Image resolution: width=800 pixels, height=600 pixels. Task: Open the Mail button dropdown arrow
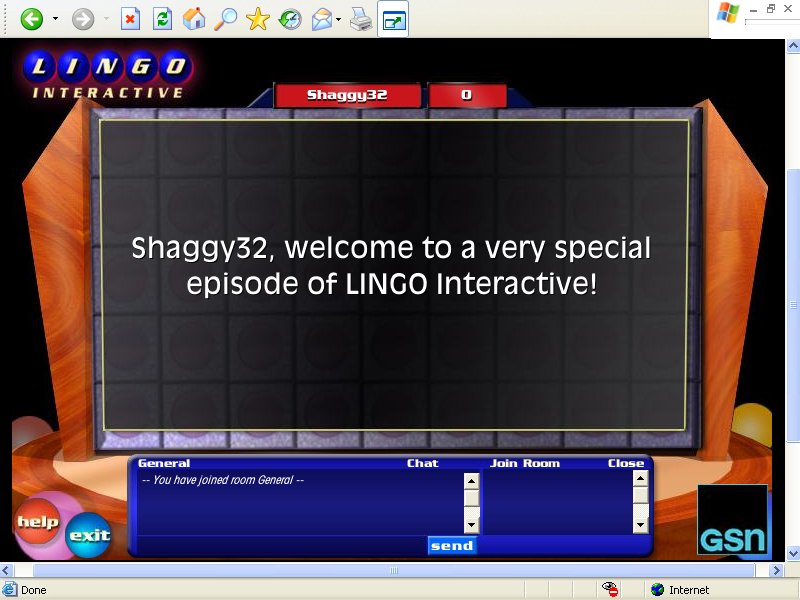point(339,19)
